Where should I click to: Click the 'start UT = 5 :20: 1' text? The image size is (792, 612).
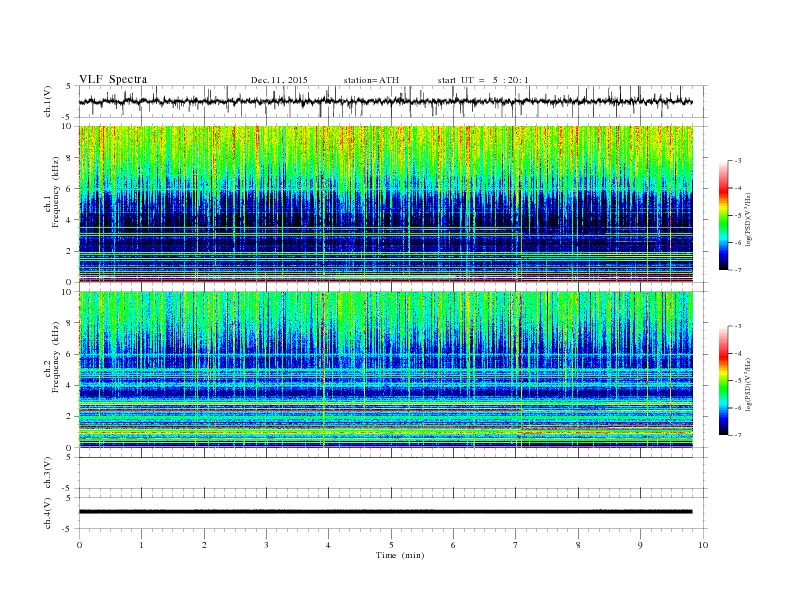(483, 80)
